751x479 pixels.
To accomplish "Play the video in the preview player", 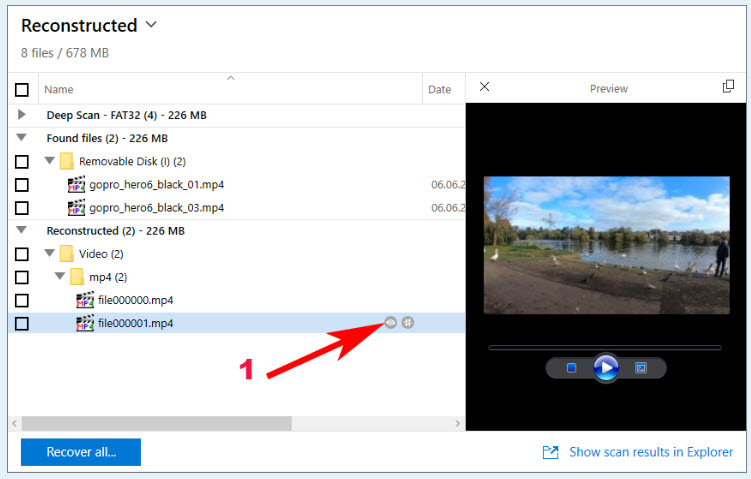I will click(x=605, y=368).
